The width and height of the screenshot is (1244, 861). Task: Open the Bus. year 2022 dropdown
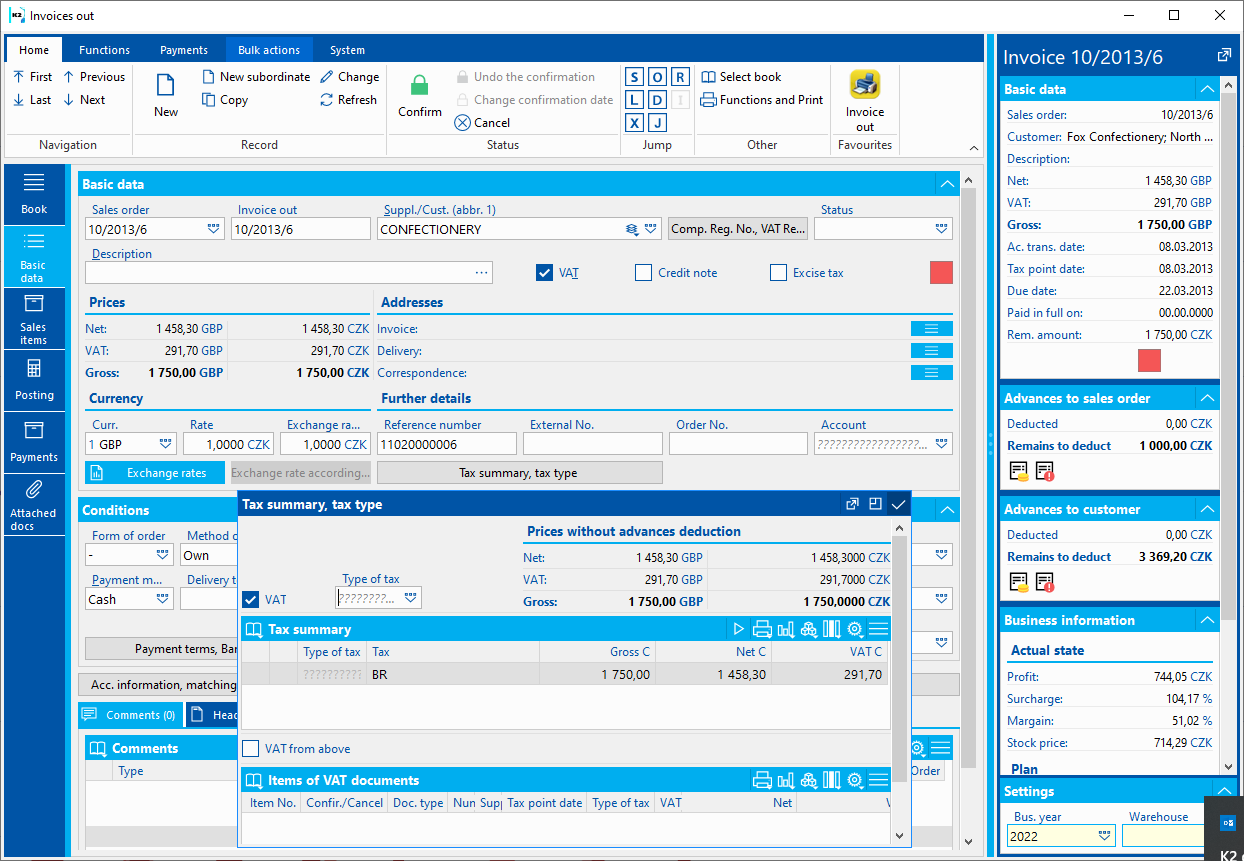point(1104,836)
